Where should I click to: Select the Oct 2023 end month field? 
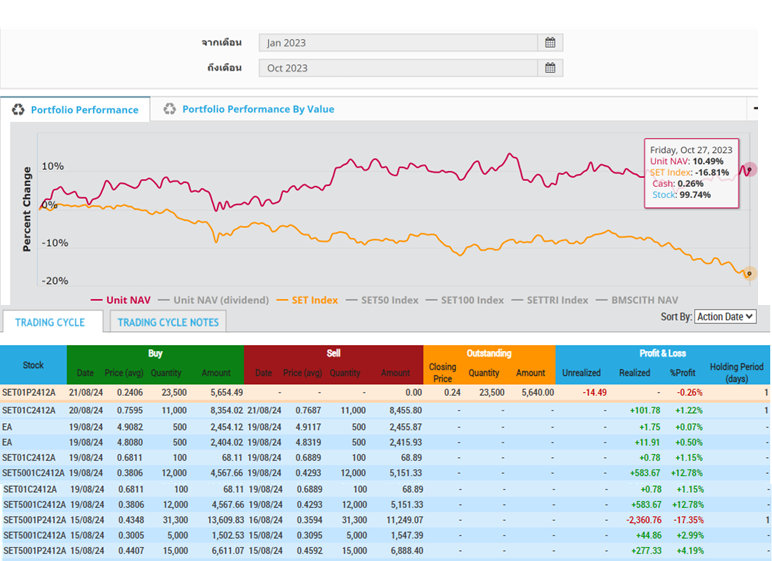pyautogui.click(x=398, y=68)
